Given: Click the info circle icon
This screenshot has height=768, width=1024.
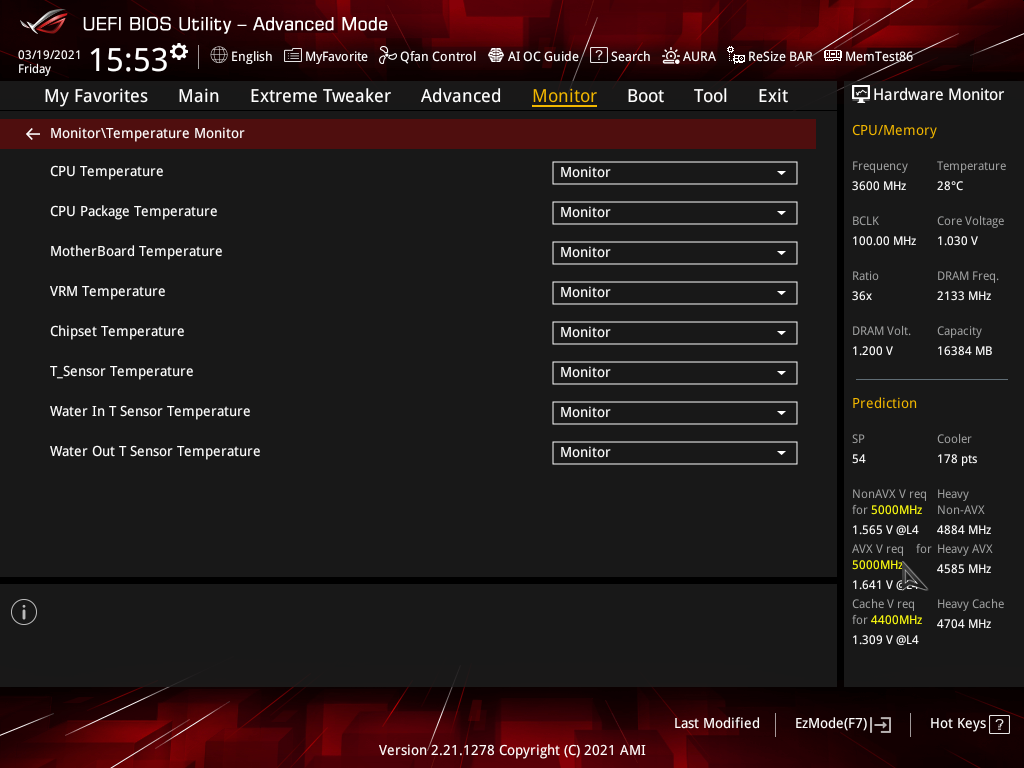Looking at the screenshot, I should [x=24, y=612].
